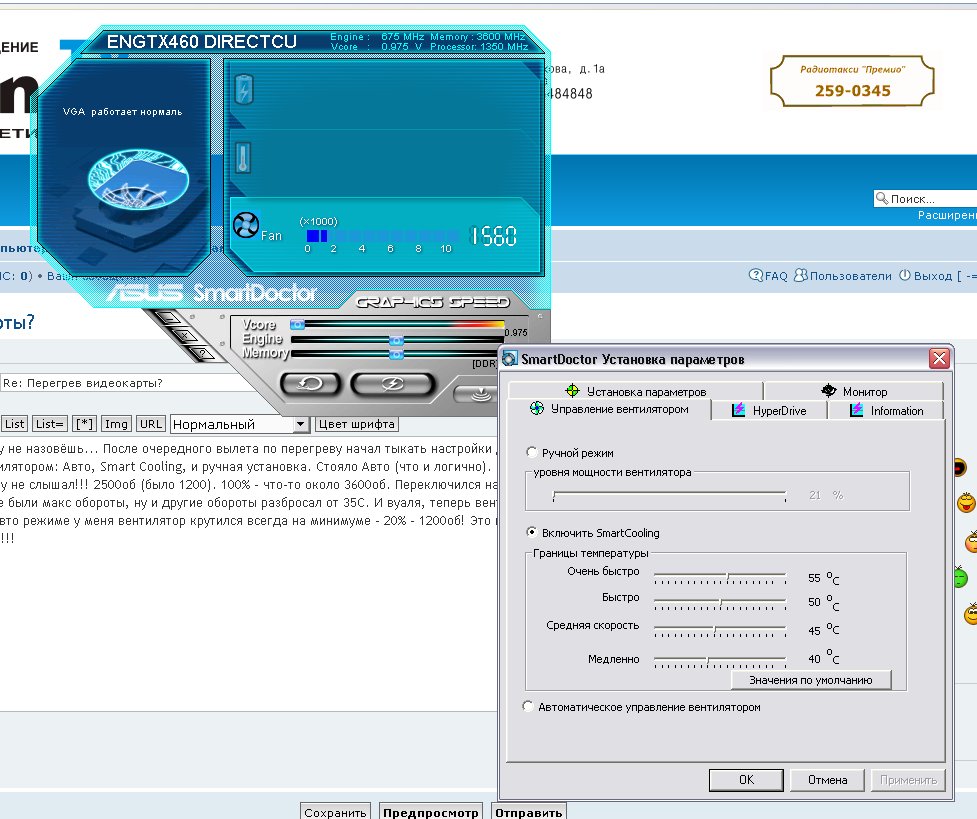Select Включить SmartCooling radio option
977x819 pixels.
coord(530,532)
